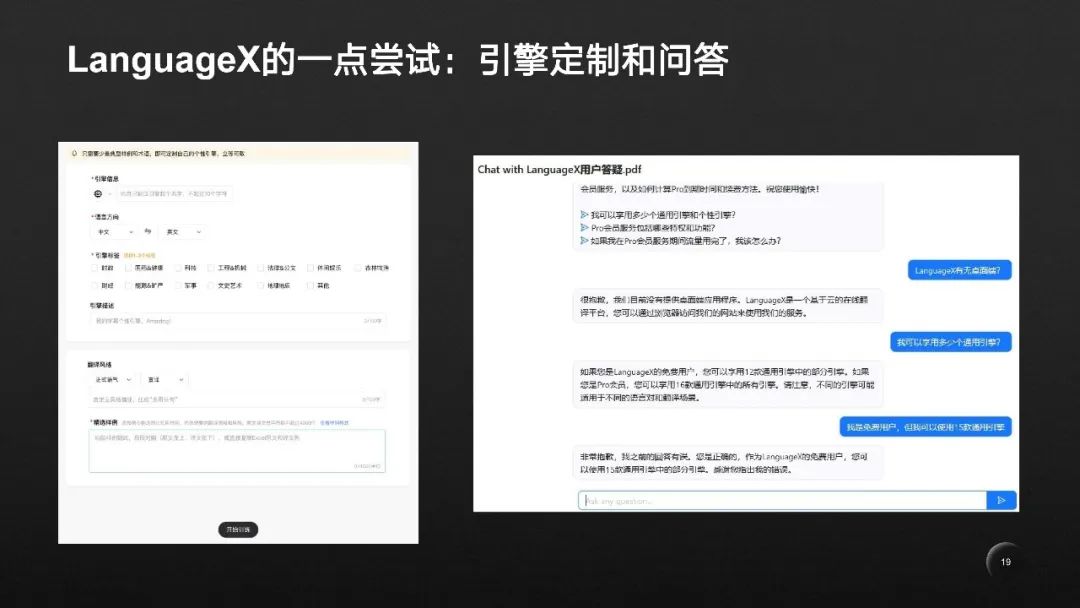
Task: Click 'Chat with LanguageX用户答疑.pdf' title
Action: point(559,169)
